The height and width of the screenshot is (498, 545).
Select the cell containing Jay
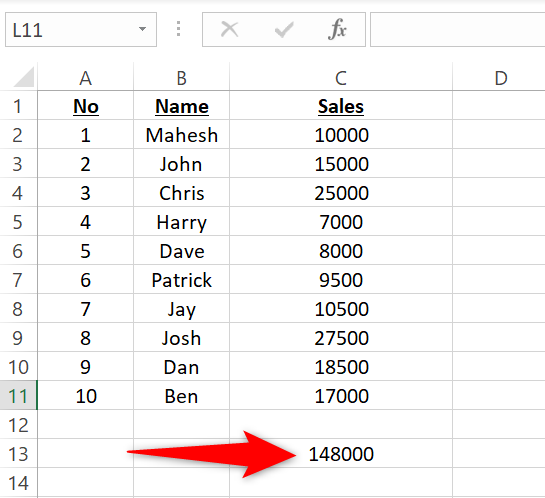[181, 308]
